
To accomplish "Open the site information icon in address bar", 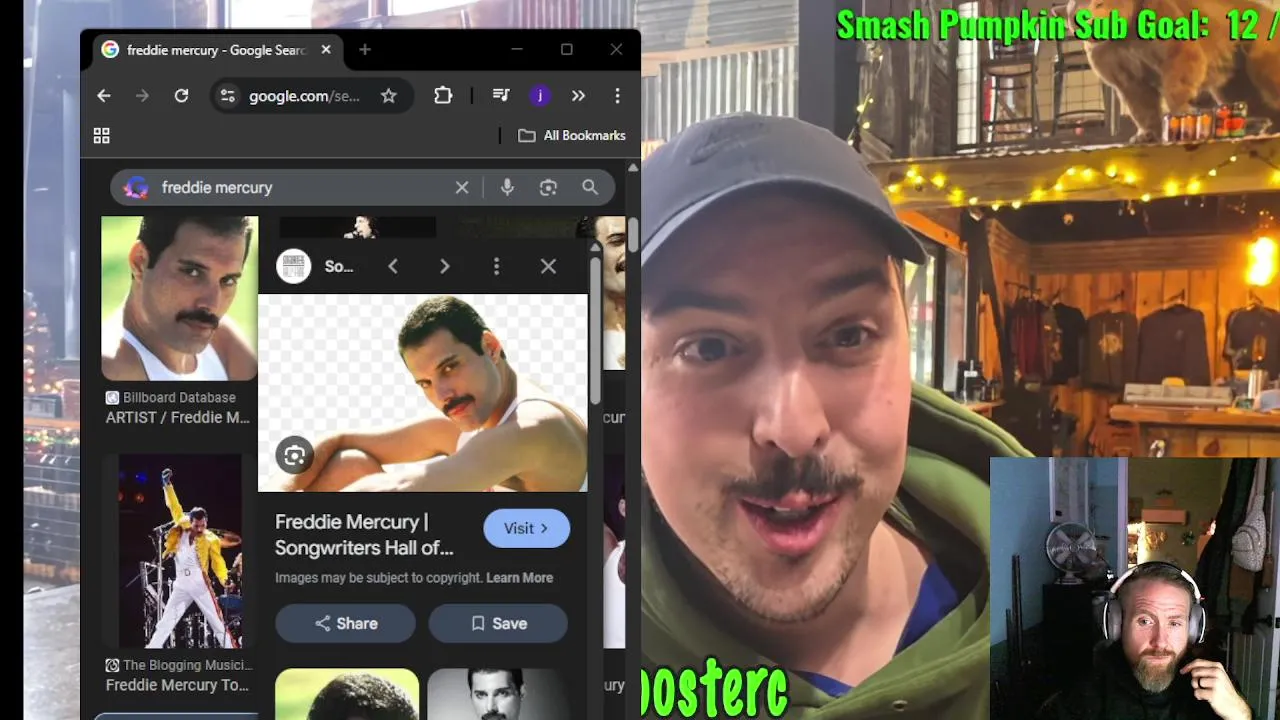I will 228,96.
